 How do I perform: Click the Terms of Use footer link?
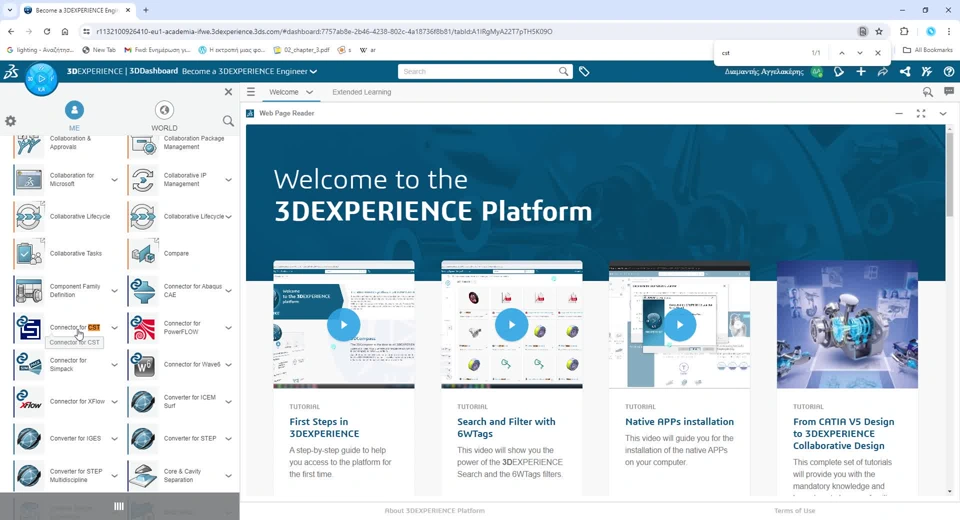click(794, 510)
